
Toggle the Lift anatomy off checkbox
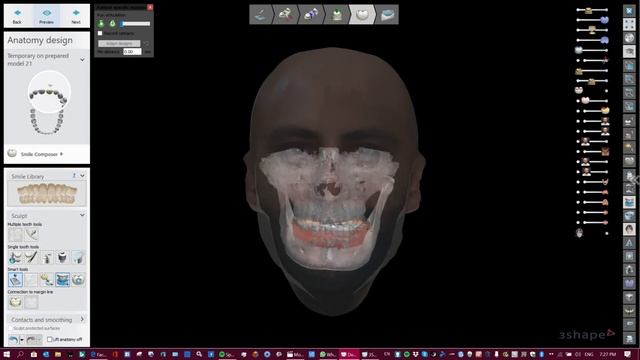pyautogui.click(x=50, y=339)
